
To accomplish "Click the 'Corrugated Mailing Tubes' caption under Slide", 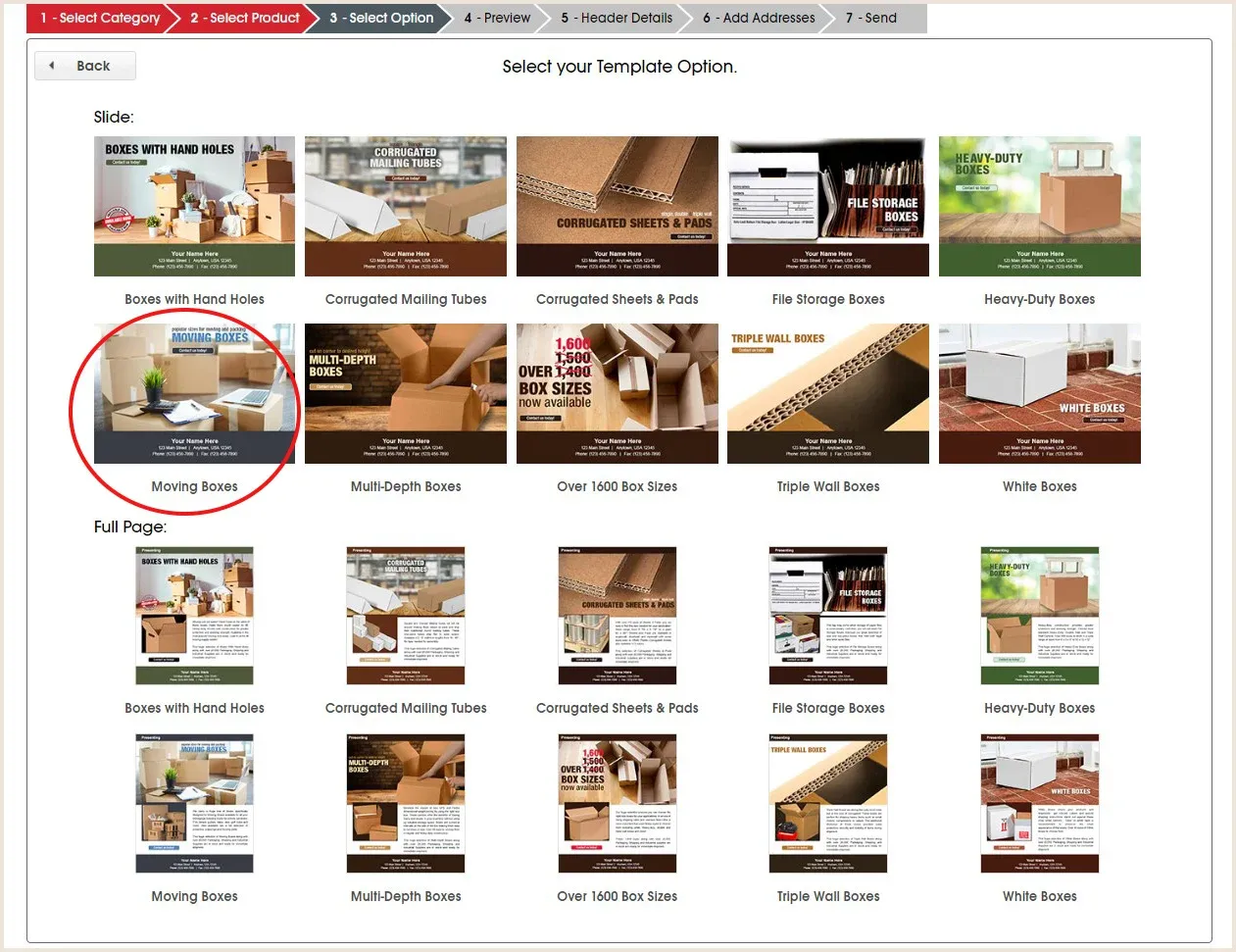I will pos(406,299).
